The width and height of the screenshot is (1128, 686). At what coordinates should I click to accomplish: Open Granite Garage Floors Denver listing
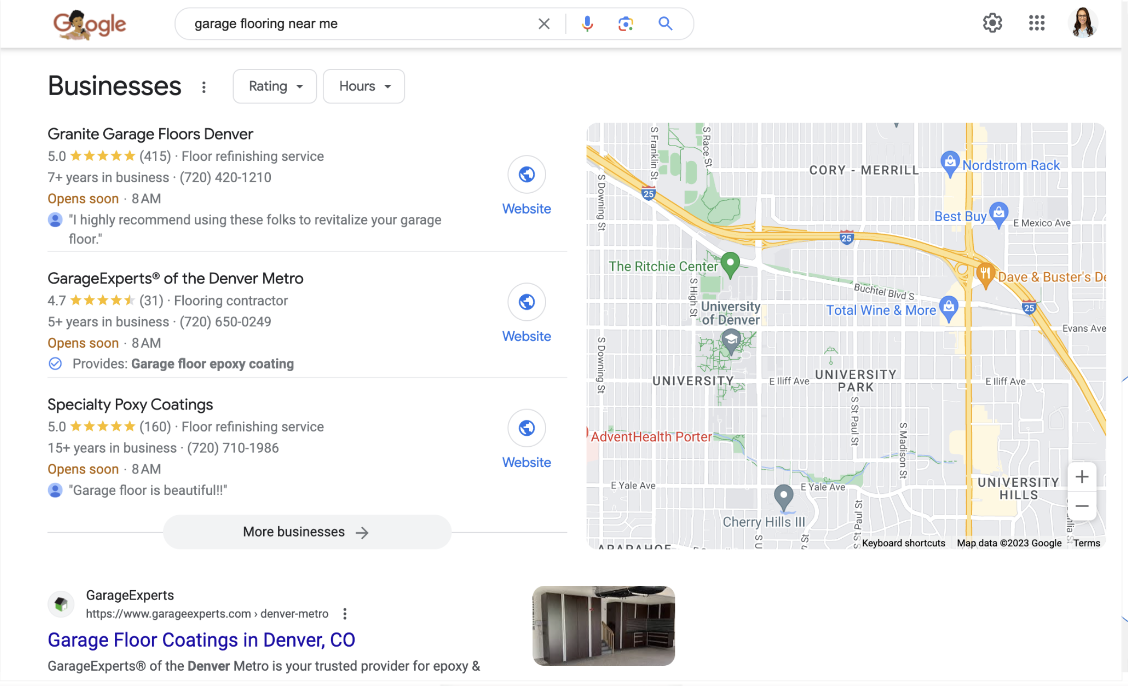pos(150,134)
